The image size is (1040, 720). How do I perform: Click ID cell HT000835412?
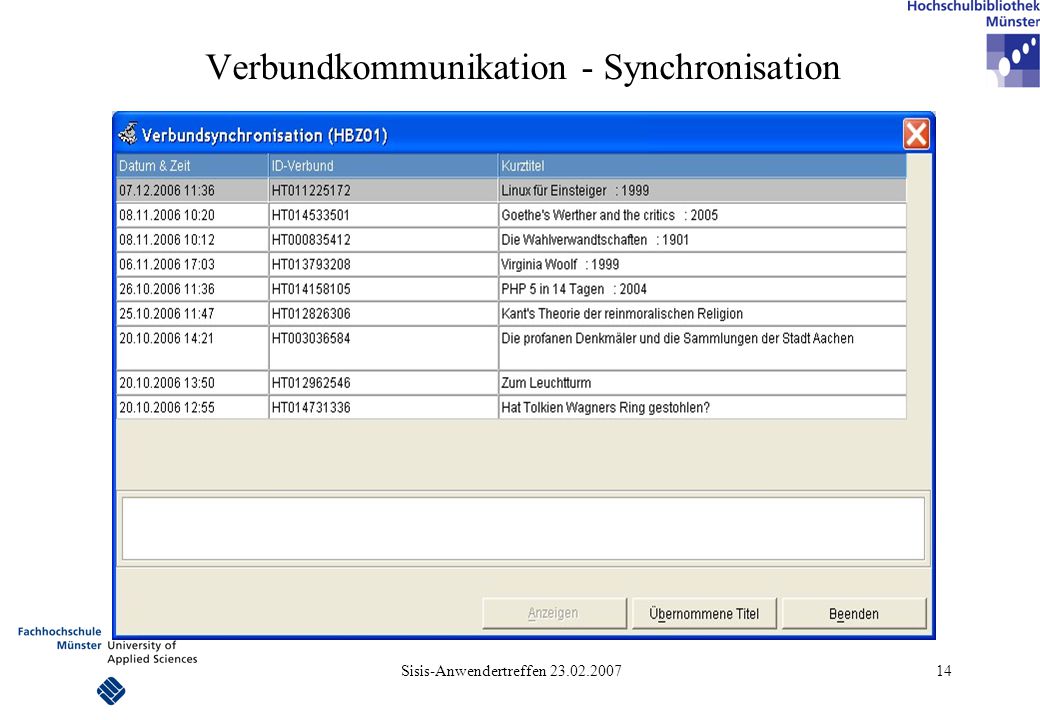pos(383,239)
